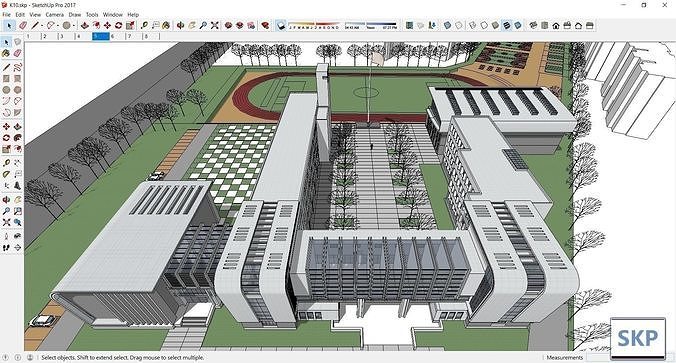Enable Shaded With Textures style
Image resolution: width=676 pixels, height=363 pixels.
coord(507,26)
